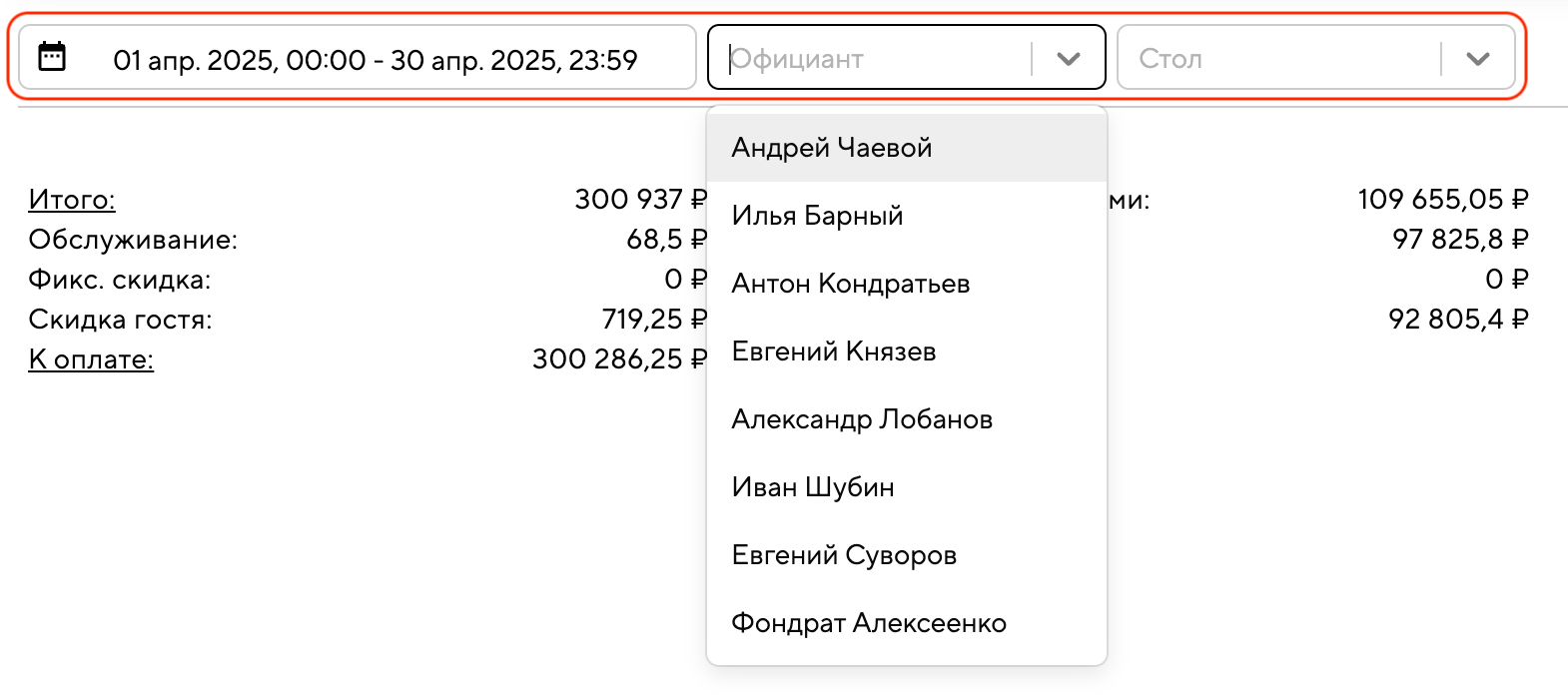Expand the Стол dropdown chevron arrow
This screenshot has height=697, width=1568.
[x=1477, y=59]
